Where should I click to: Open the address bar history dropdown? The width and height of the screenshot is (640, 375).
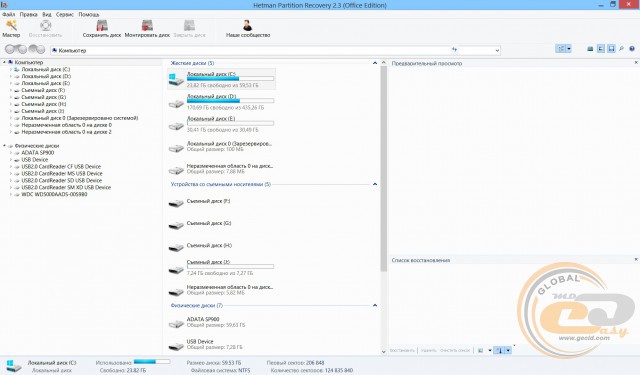pyautogui.click(x=497, y=50)
